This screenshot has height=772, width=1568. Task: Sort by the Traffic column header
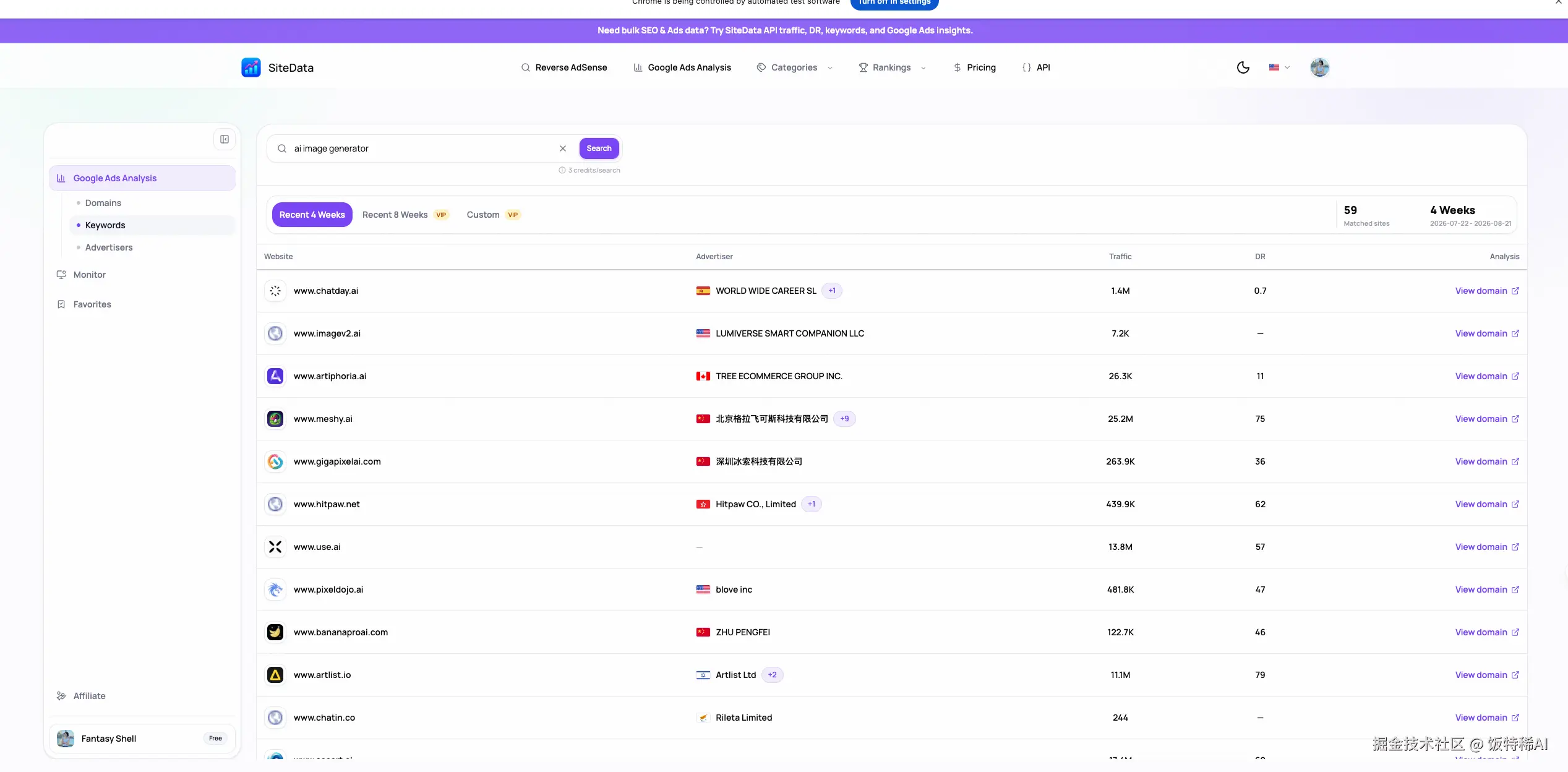tap(1120, 257)
